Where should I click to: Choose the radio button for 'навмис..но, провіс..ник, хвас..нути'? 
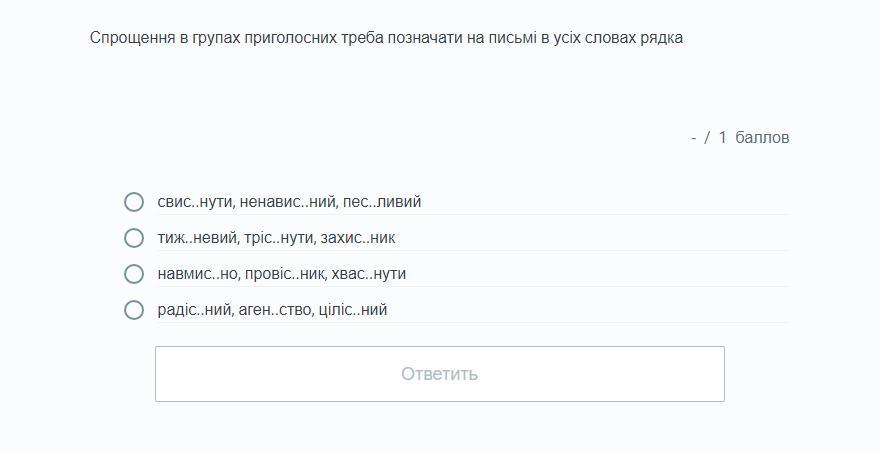point(134,274)
